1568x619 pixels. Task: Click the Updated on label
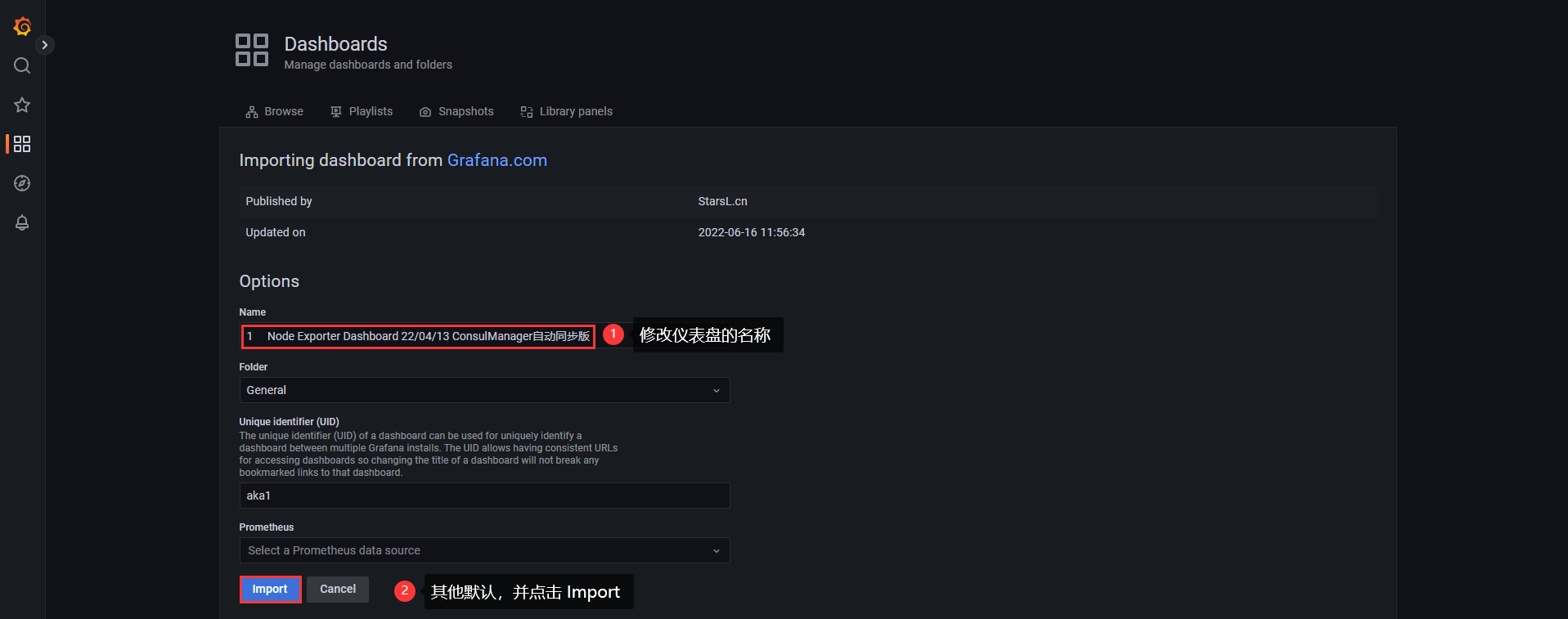coord(276,232)
